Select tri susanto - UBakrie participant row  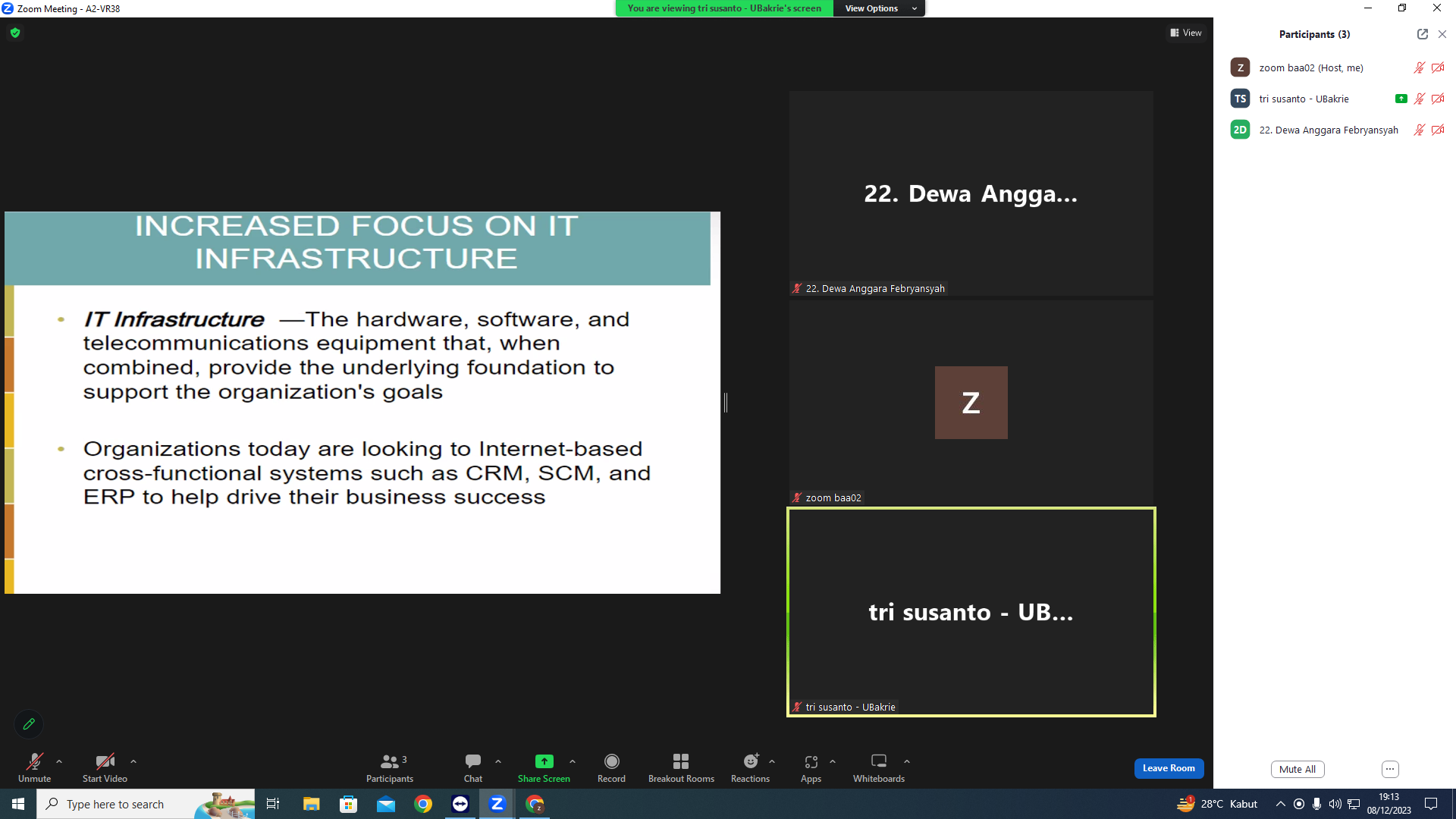[x=1335, y=99]
